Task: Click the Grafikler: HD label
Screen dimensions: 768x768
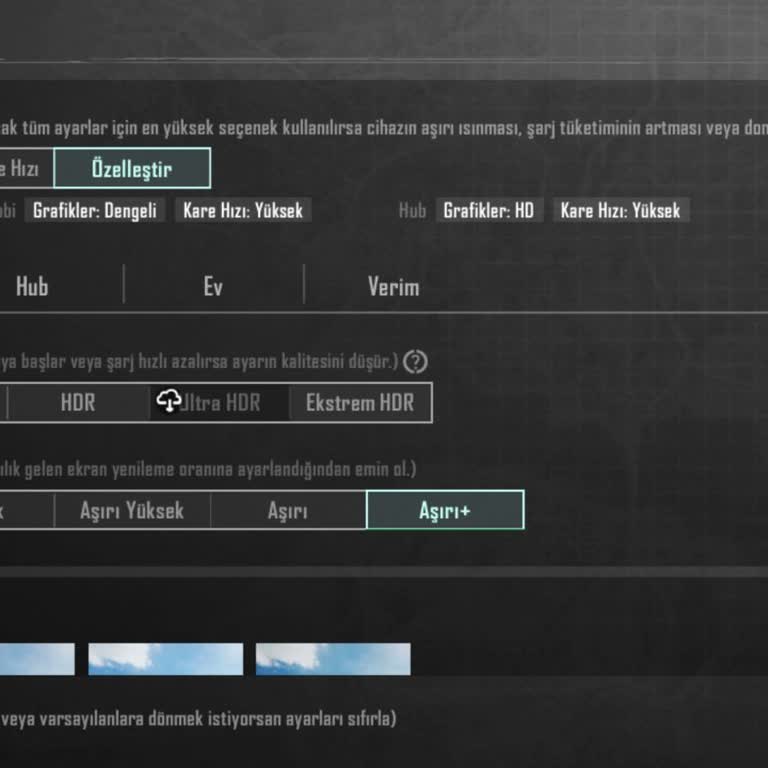Action: pyautogui.click(x=489, y=210)
